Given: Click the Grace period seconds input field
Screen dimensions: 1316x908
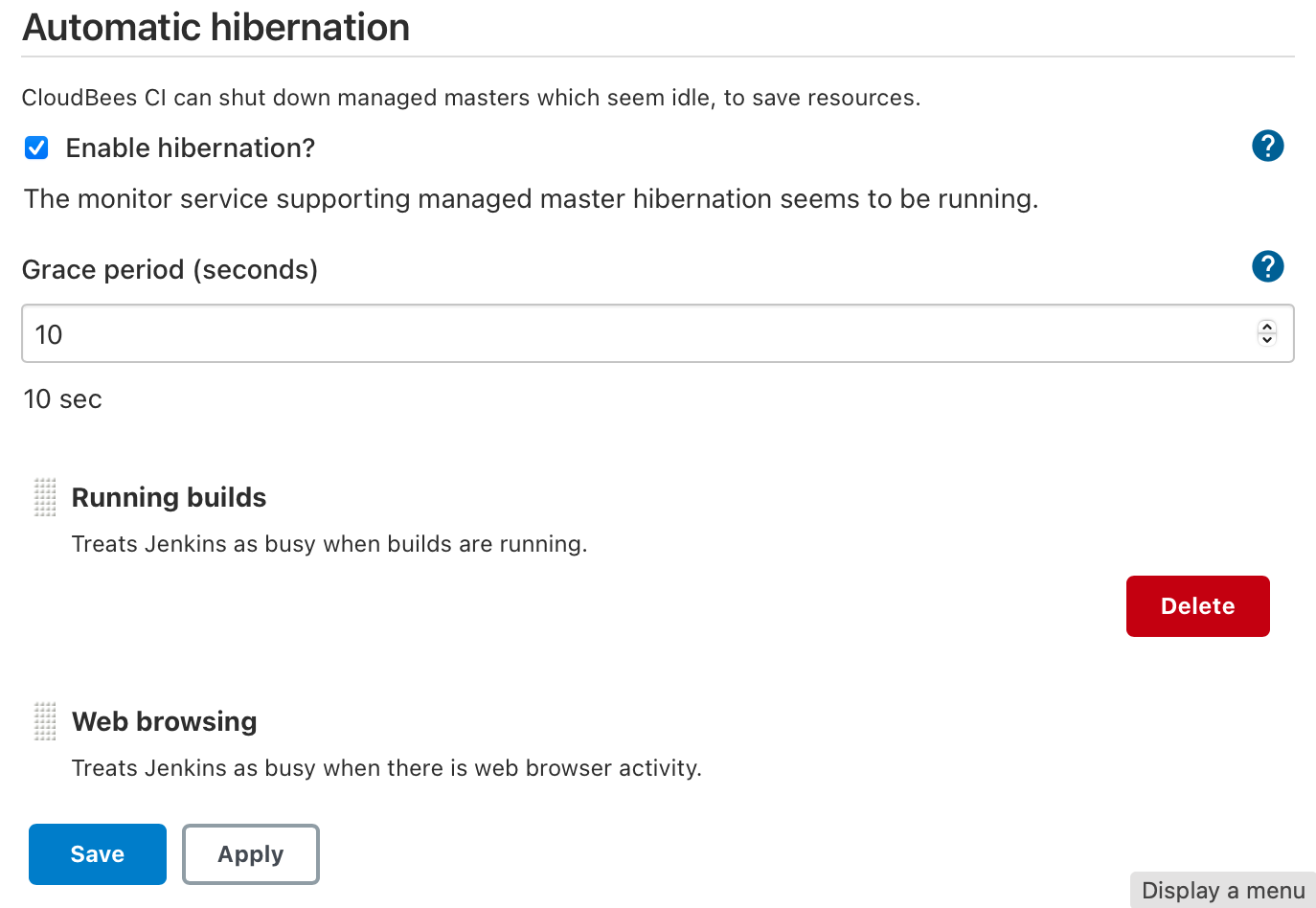Looking at the screenshot, I should (x=632, y=334).
